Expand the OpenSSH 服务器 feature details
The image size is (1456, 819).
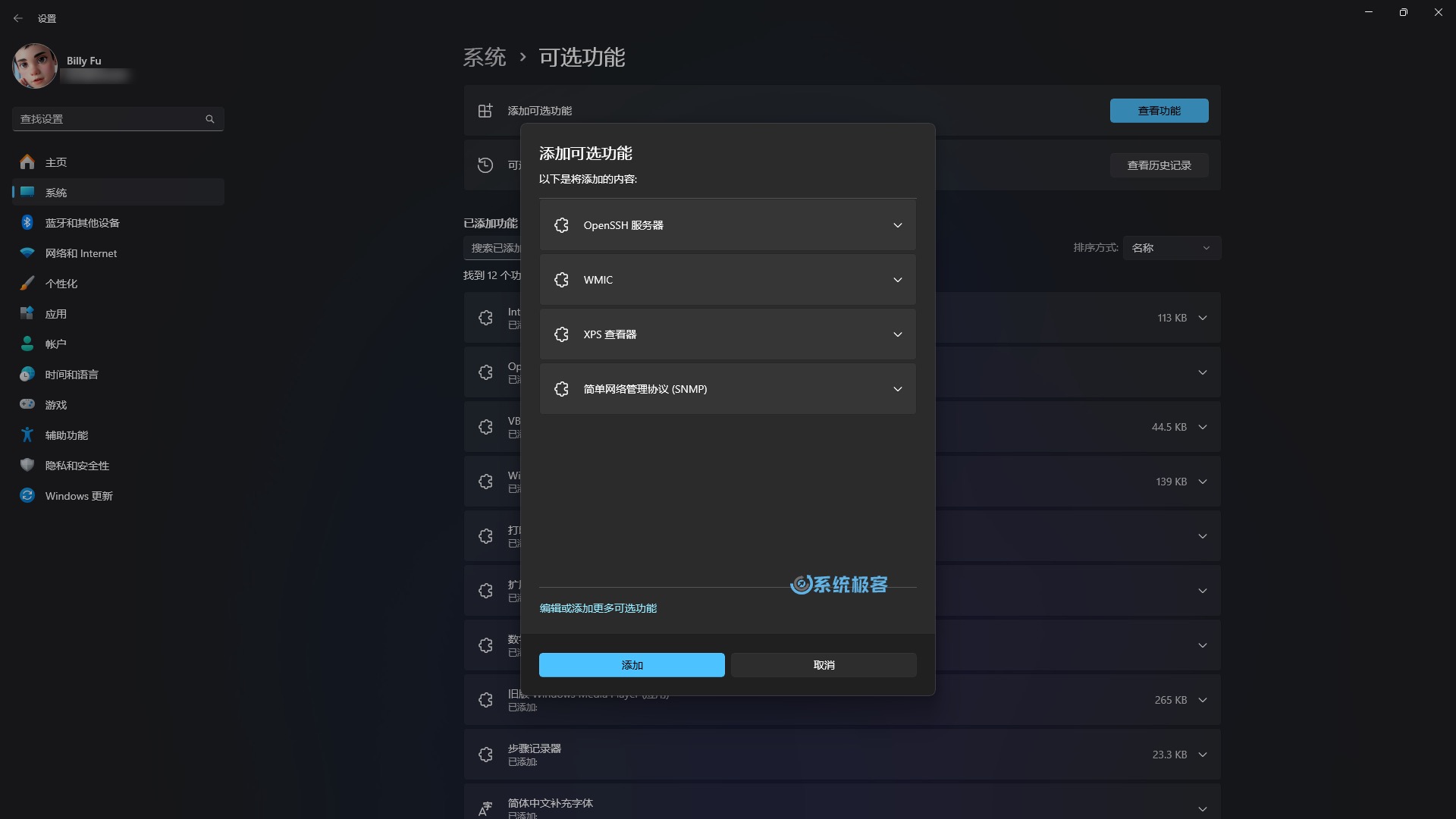tap(897, 224)
